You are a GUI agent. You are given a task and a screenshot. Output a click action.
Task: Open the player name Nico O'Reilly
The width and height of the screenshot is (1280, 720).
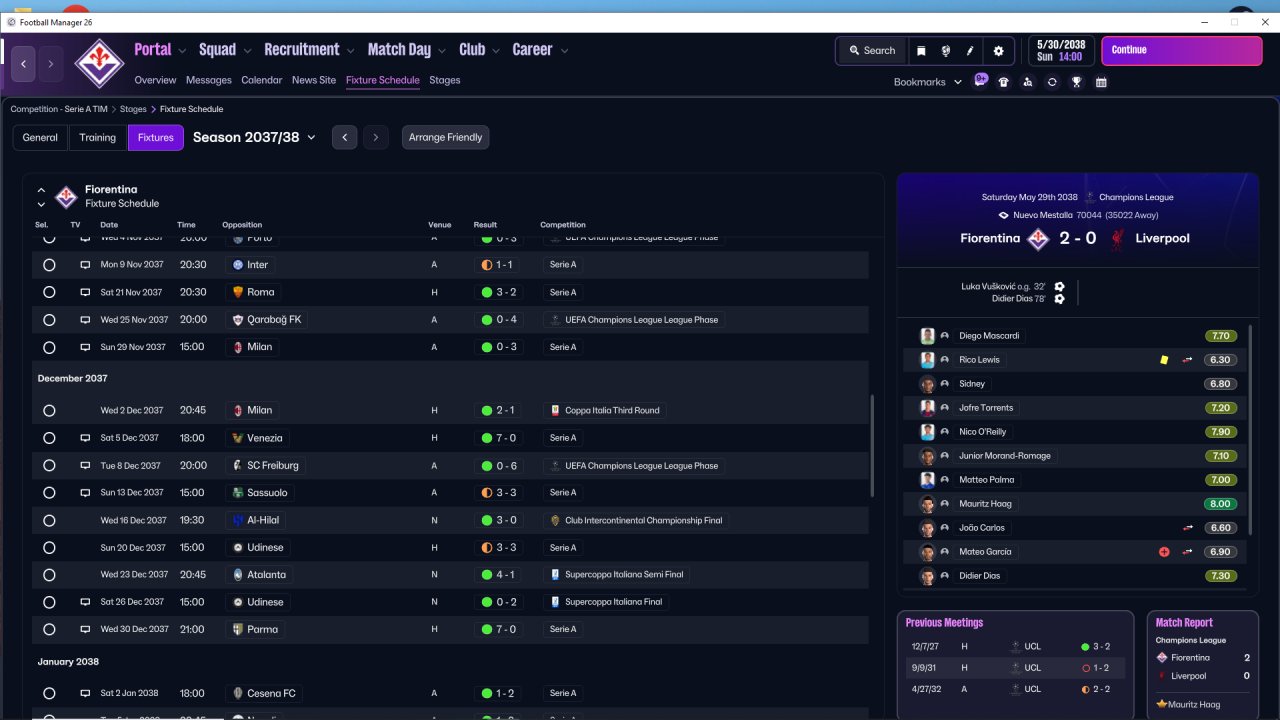(982, 432)
